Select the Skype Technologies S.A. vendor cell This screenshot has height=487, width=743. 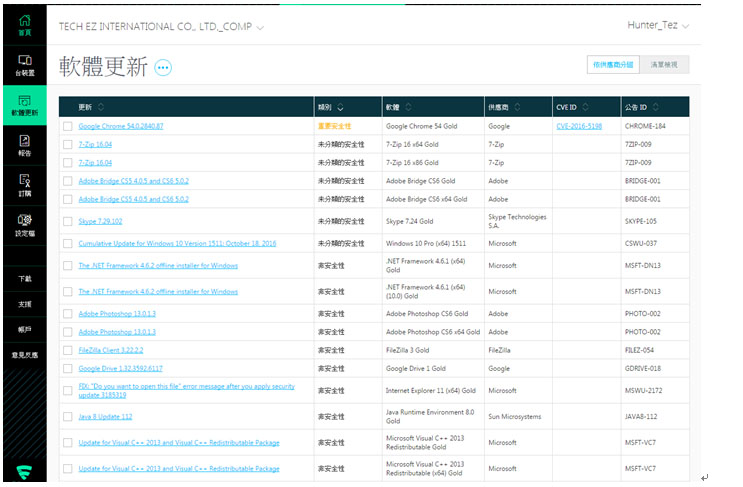pyautogui.click(x=517, y=221)
